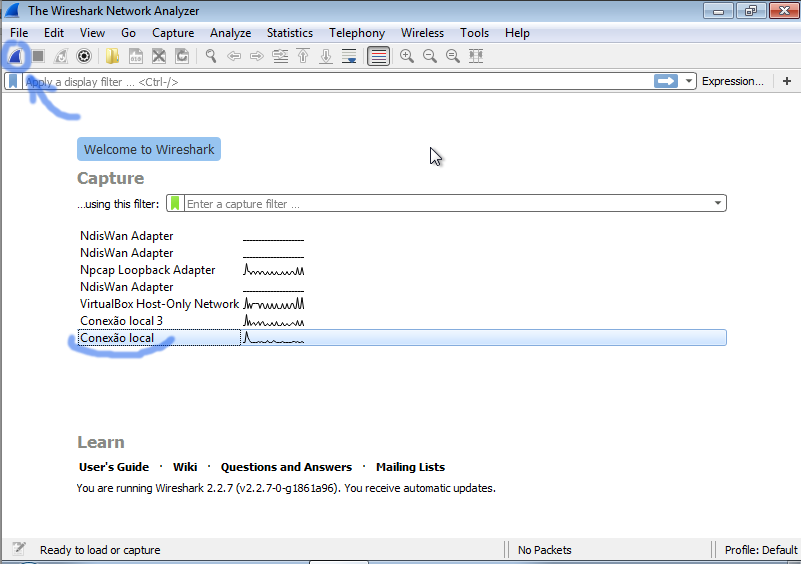The width and height of the screenshot is (801, 564).
Task: Open display filter history dropdown arrow
Action: pyautogui.click(x=689, y=81)
